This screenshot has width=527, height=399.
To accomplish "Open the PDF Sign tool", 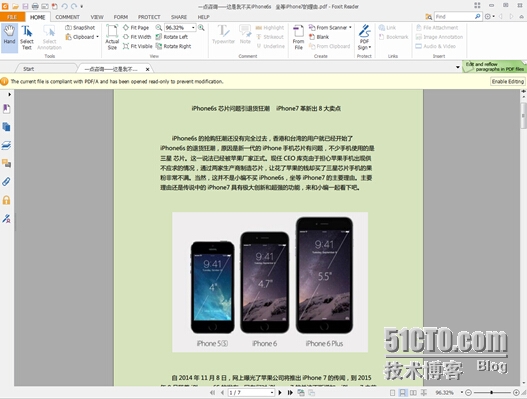I will coord(364,37).
